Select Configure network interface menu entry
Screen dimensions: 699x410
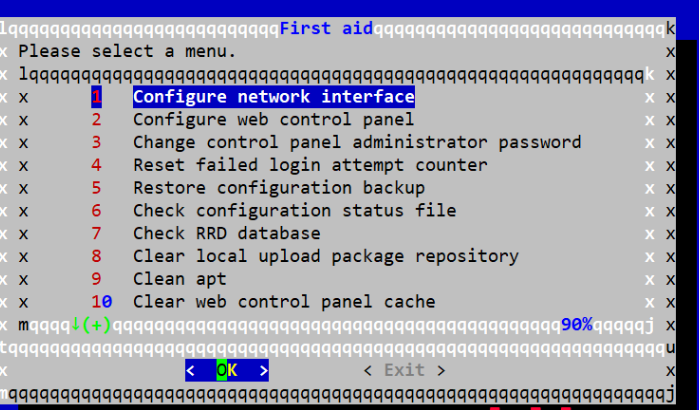274,97
